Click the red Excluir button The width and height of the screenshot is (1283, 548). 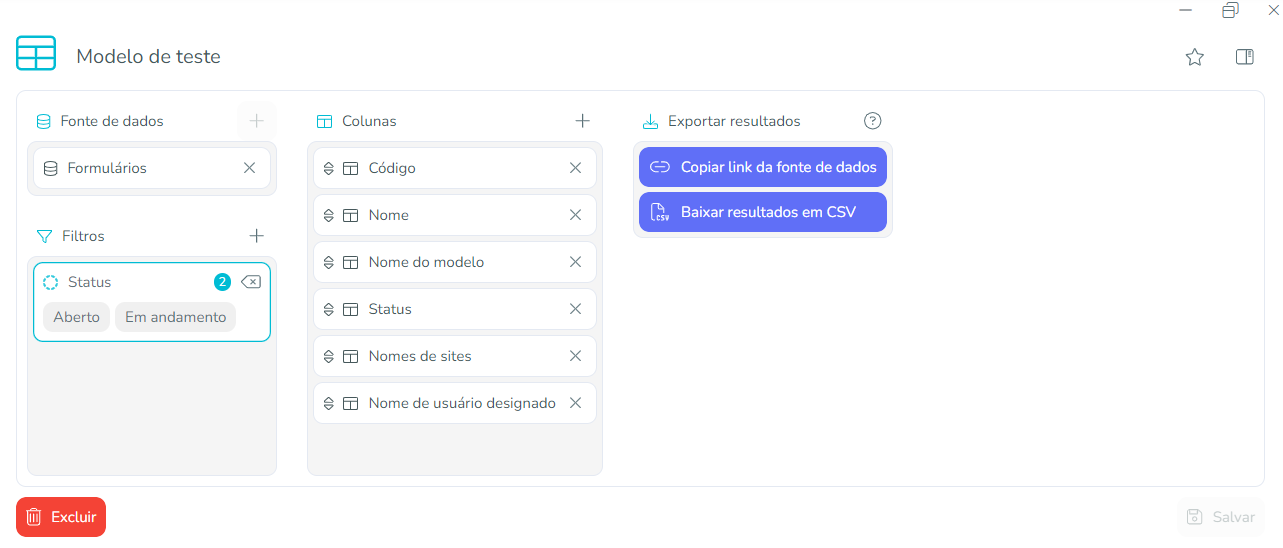(61, 517)
